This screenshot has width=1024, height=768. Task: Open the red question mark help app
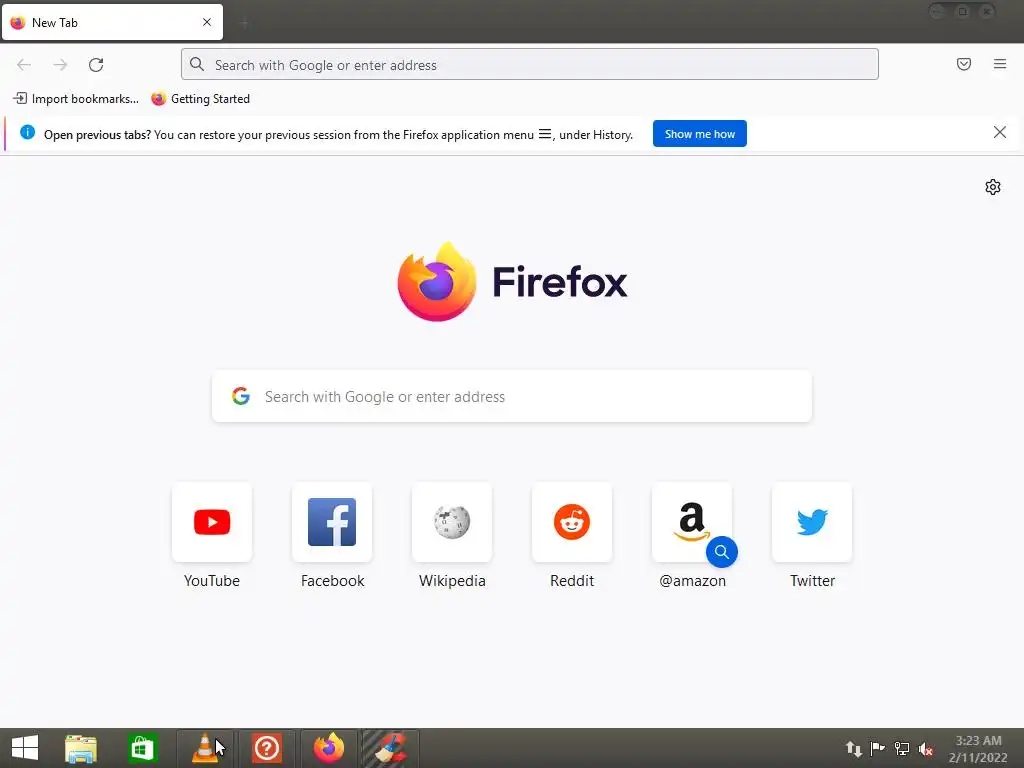pyautogui.click(x=266, y=748)
